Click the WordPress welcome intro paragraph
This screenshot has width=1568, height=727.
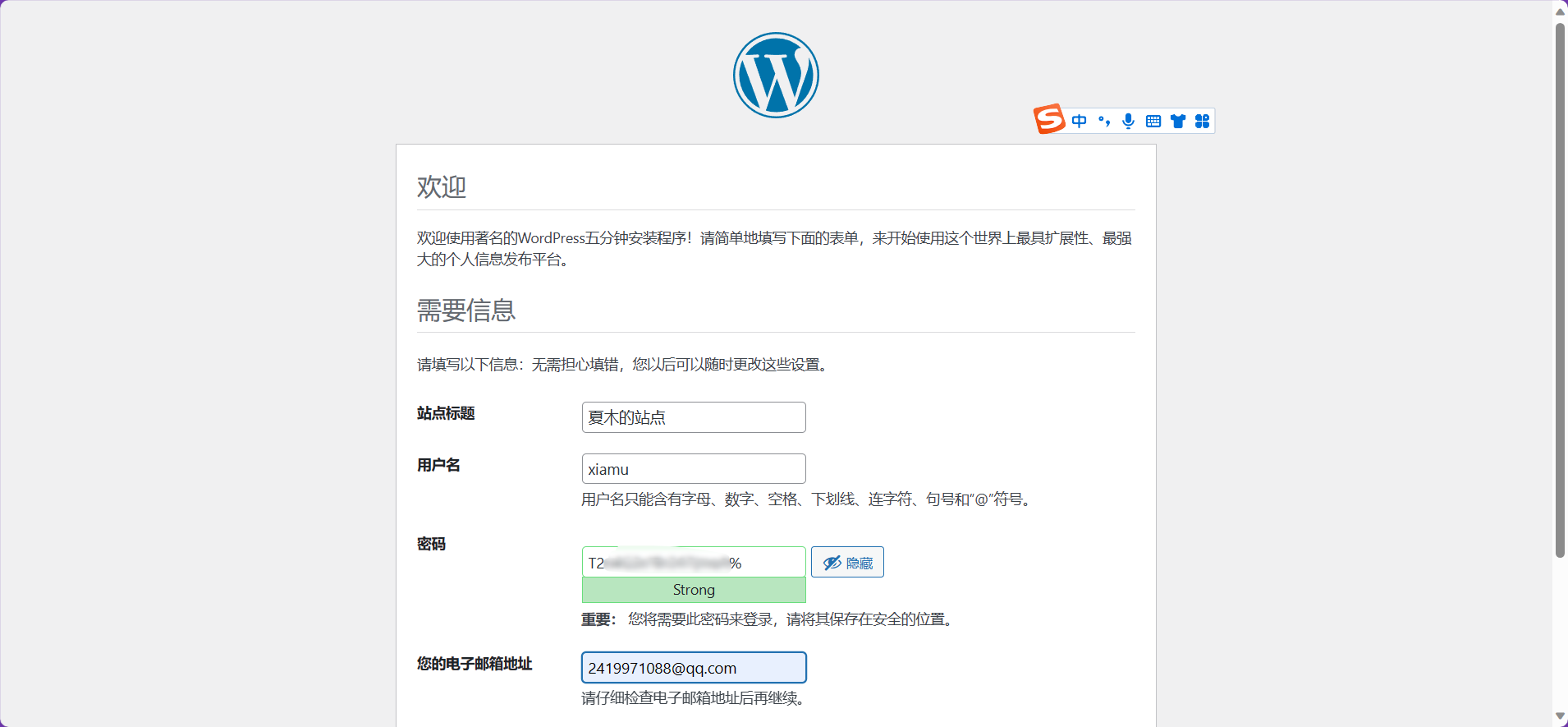[774, 249]
